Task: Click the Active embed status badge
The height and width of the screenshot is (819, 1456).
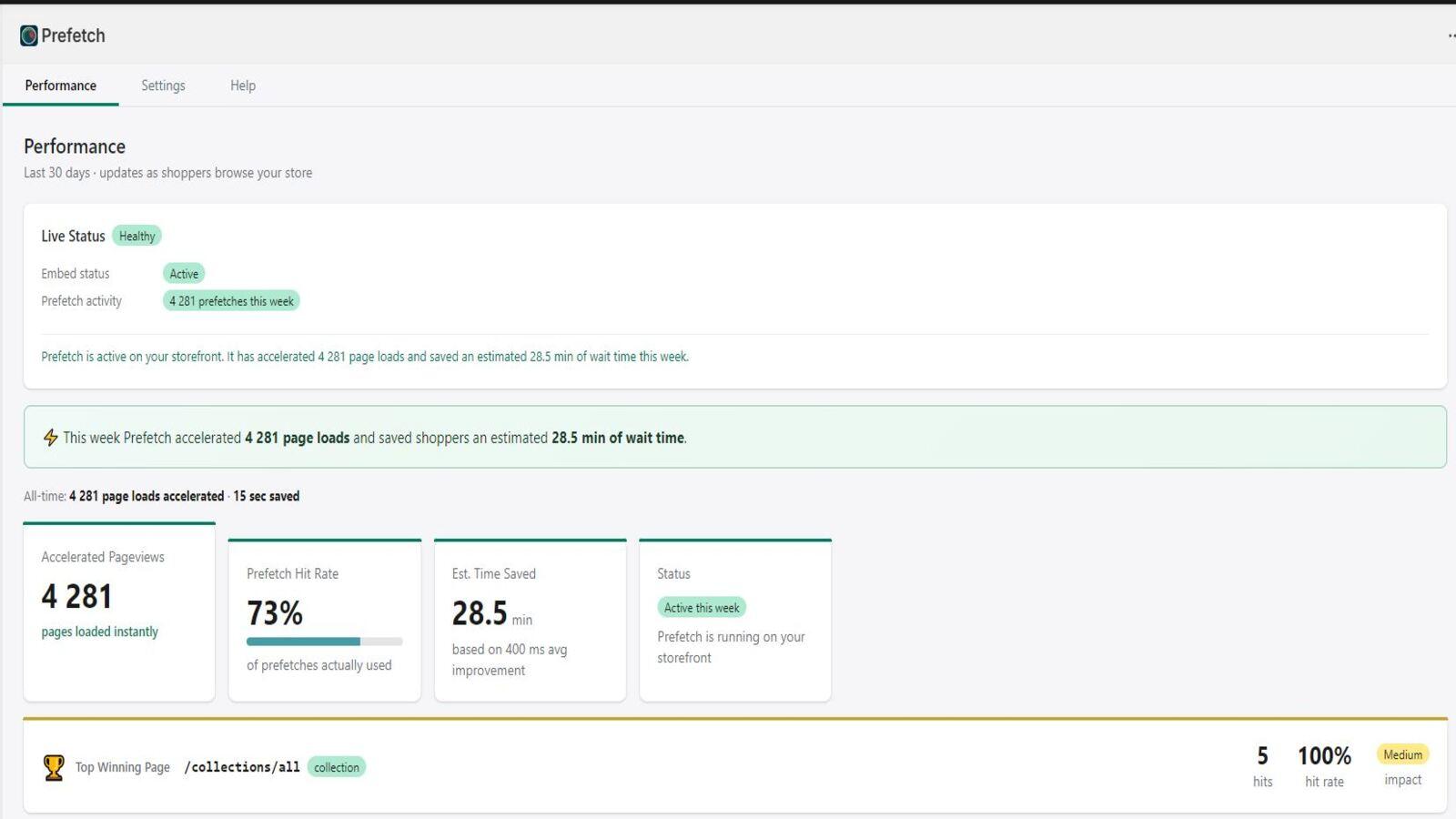Action: pos(184,273)
